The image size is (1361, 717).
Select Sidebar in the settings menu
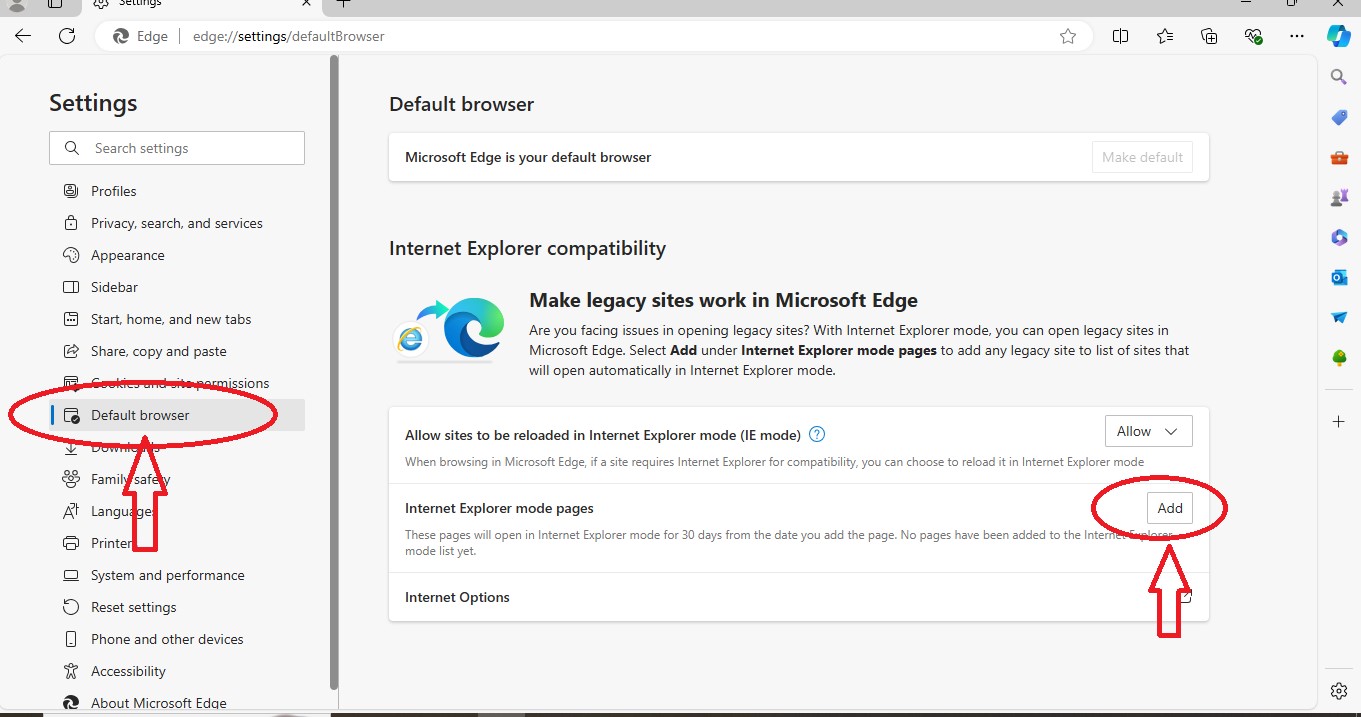pos(177,287)
